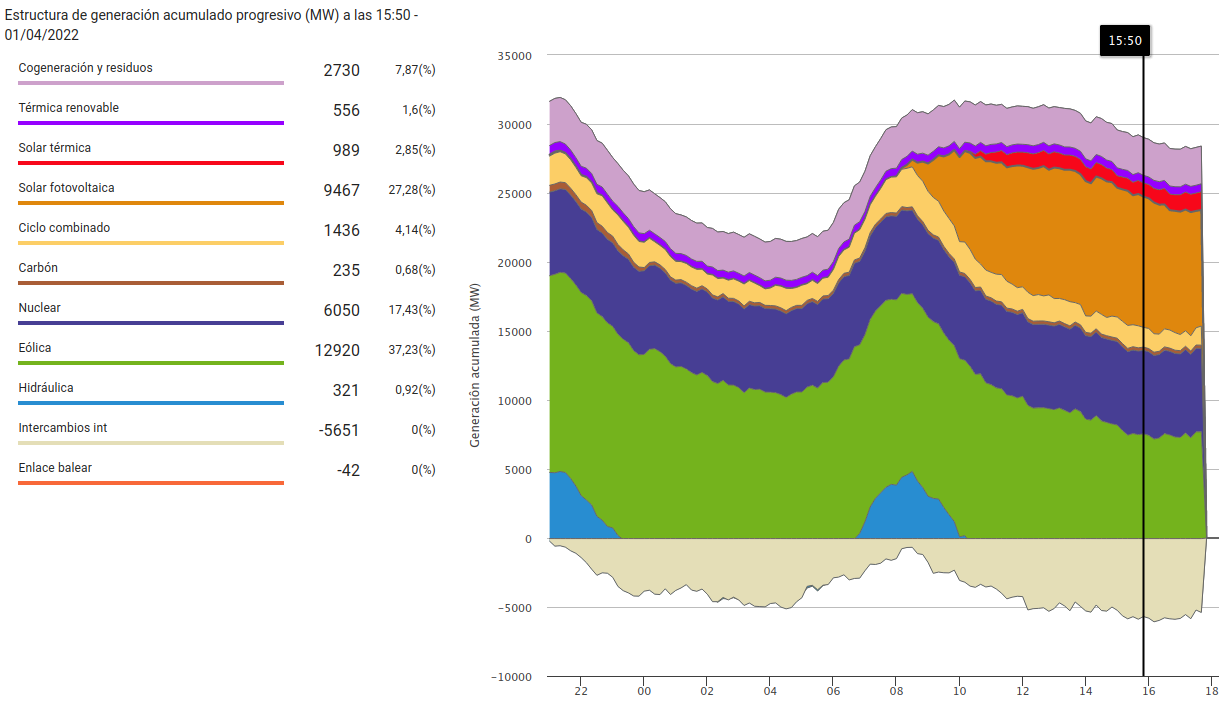1219x704 pixels.
Task: Toggle the Carbón series legend entry
Action: (38, 268)
